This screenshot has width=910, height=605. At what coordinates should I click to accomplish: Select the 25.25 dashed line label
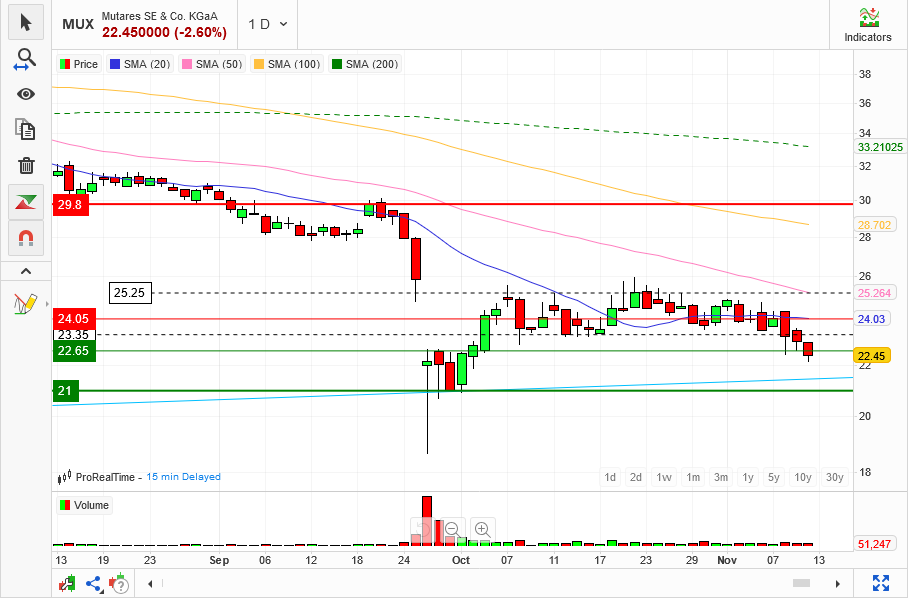(130, 293)
